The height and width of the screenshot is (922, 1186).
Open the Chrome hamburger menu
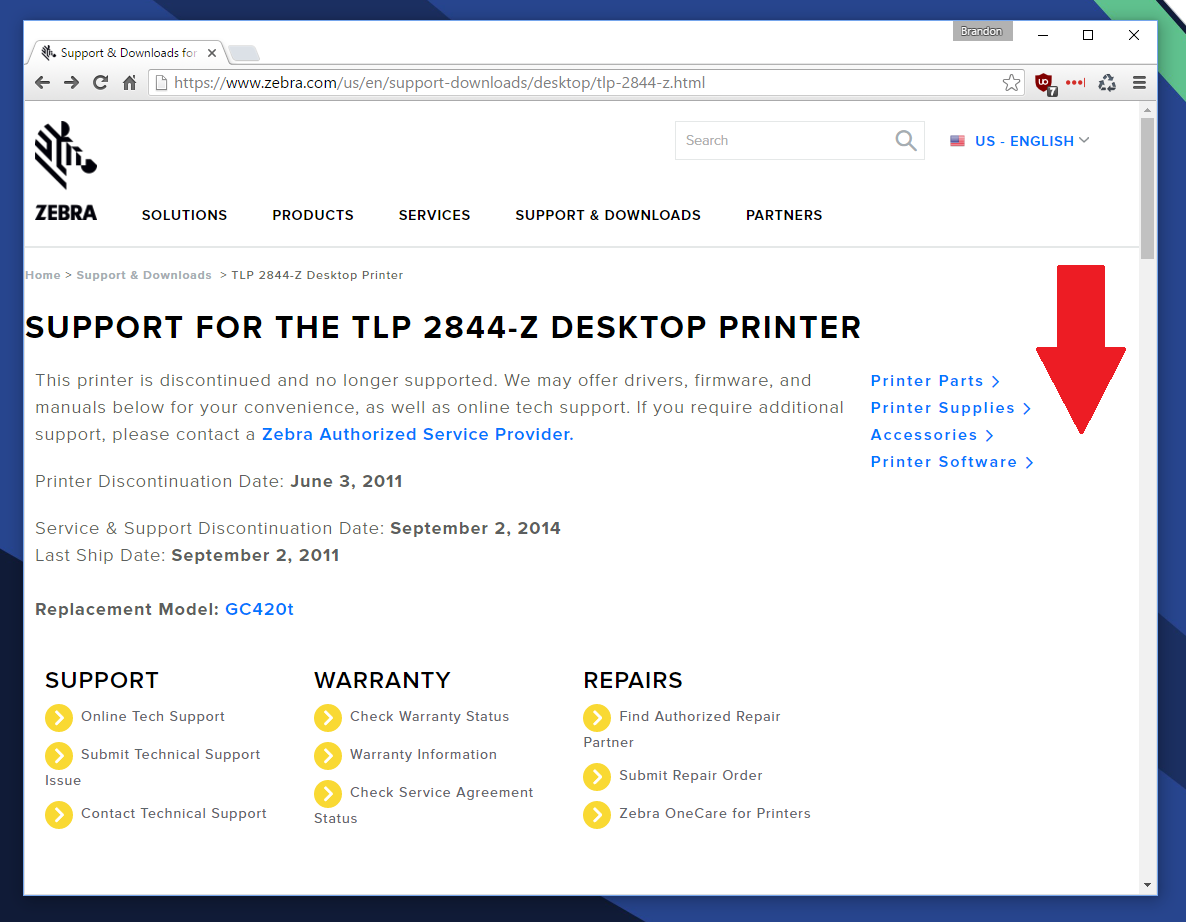[x=1139, y=82]
